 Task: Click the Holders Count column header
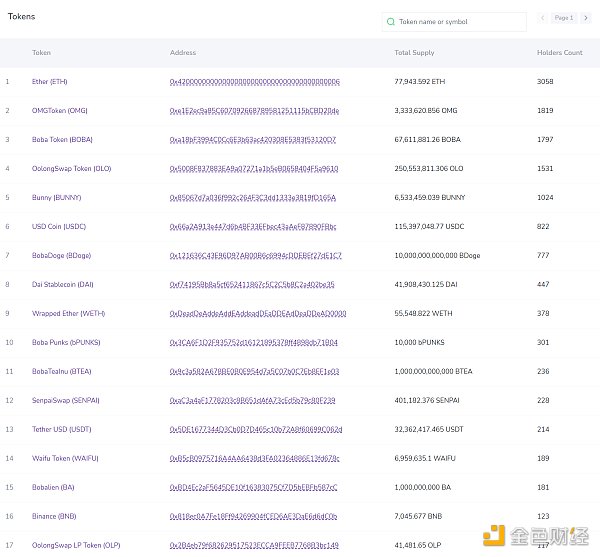(560, 53)
